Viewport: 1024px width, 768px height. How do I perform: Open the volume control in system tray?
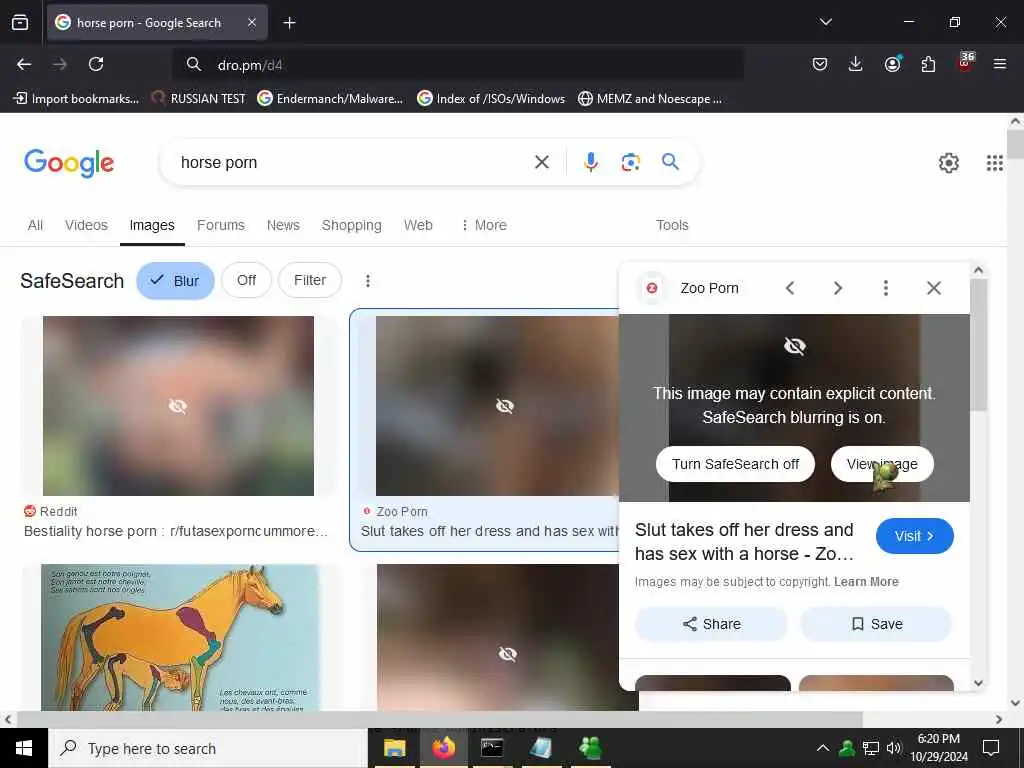point(894,748)
